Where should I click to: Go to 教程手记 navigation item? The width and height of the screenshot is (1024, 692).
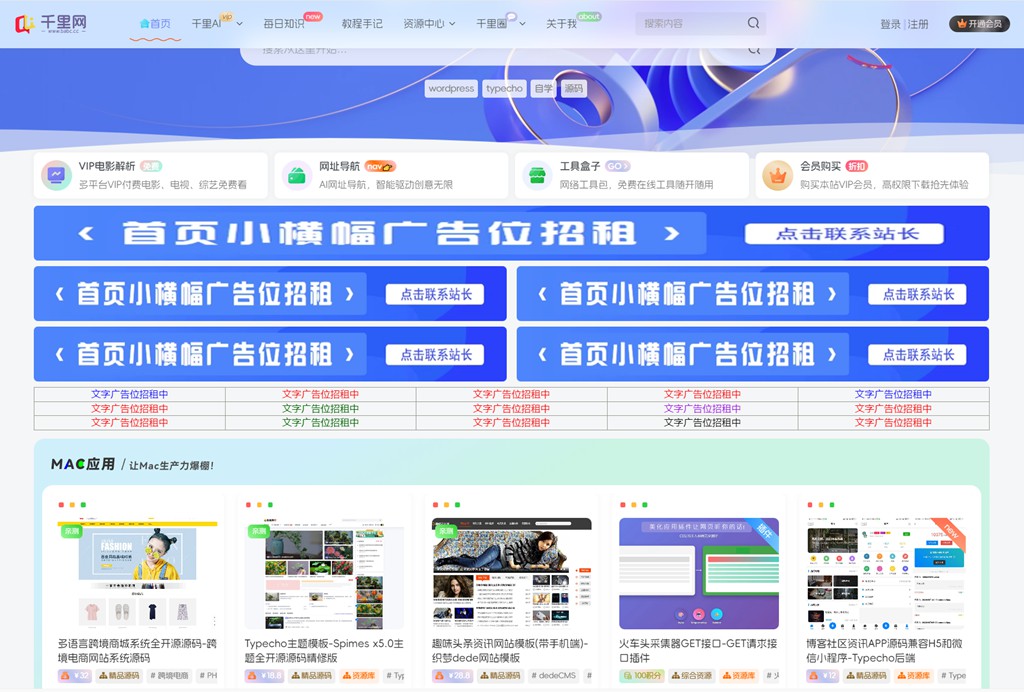361,24
